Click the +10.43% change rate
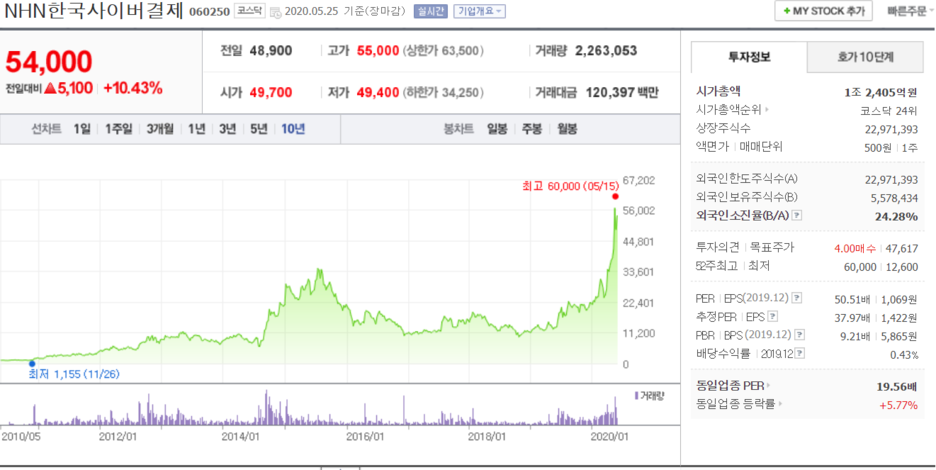 pyautogui.click(x=133, y=88)
